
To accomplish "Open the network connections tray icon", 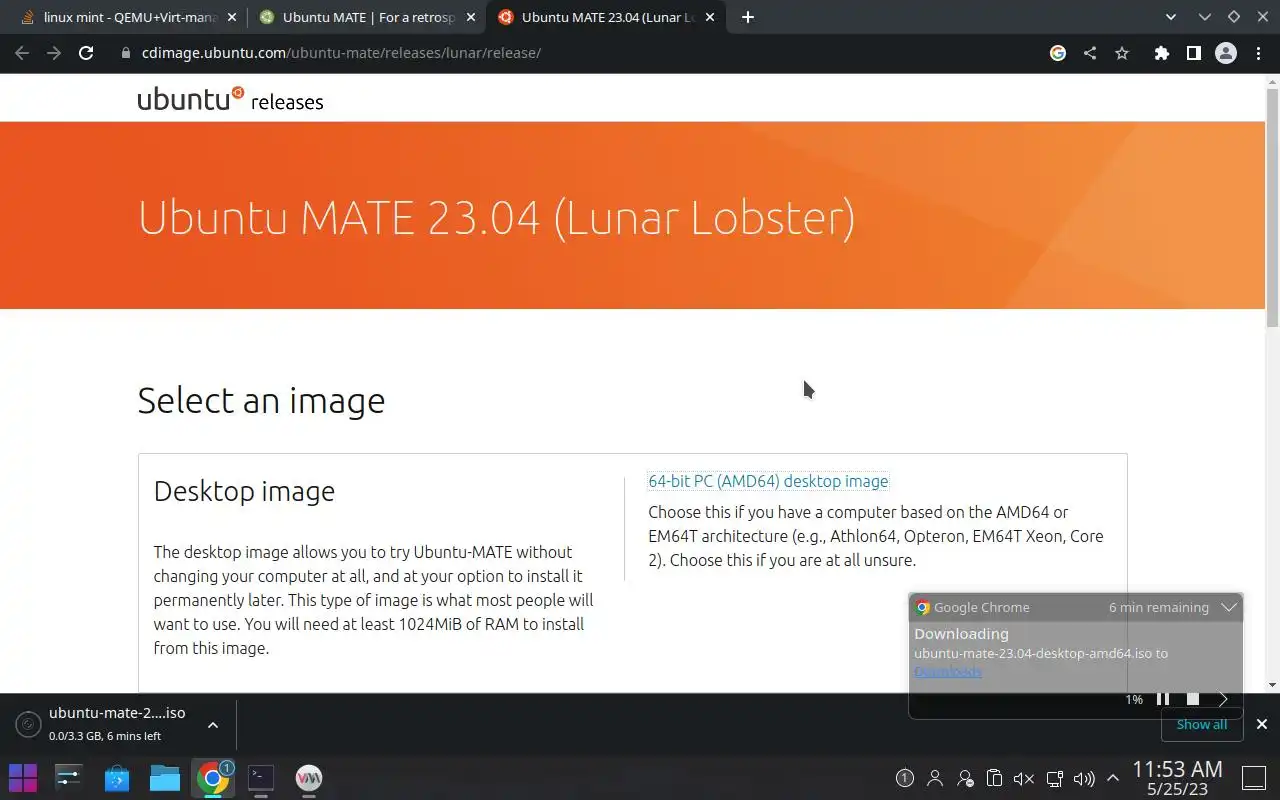I will (x=1054, y=778).
